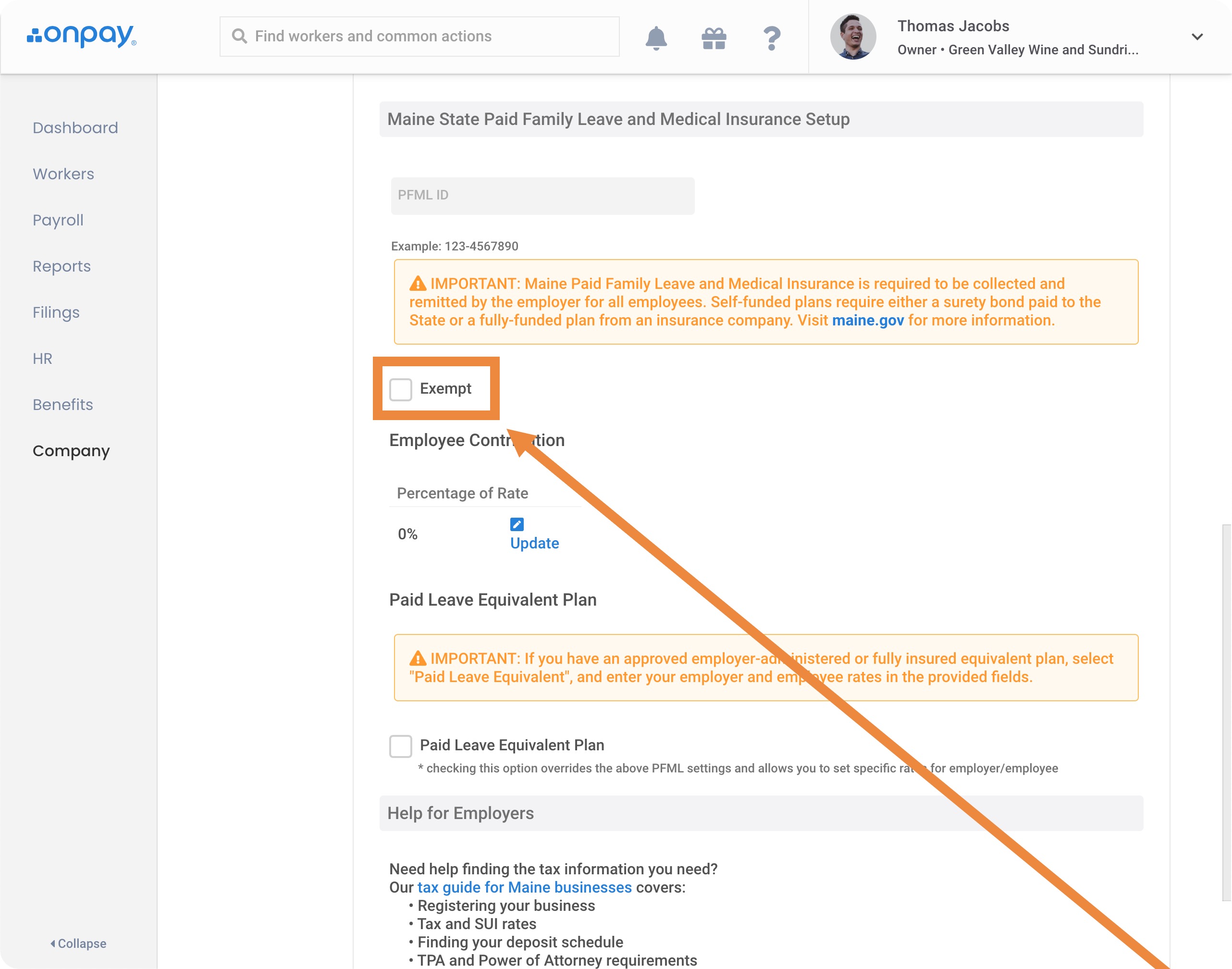The height and width of the screenshot is (969, 1232).
Task: Click the page vertical scrollbar
Action: coord(1226,712)
